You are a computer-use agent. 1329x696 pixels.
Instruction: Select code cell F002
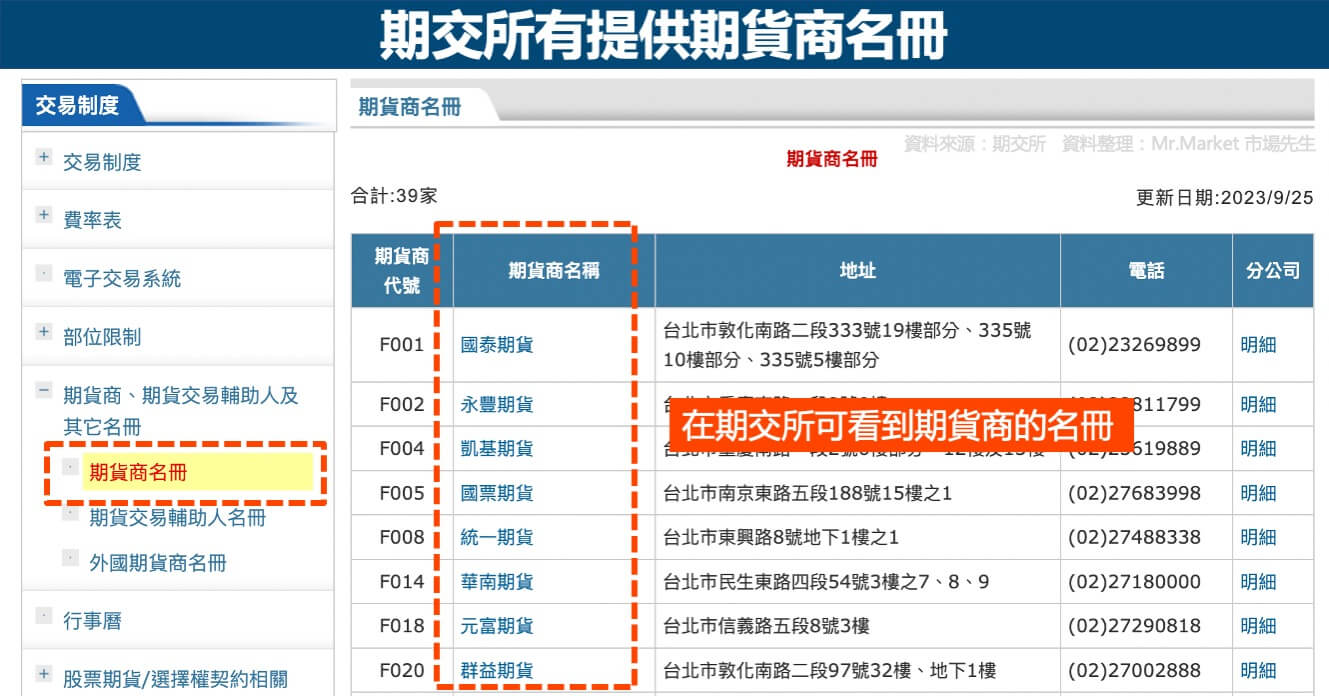click(x=402, y=405)
